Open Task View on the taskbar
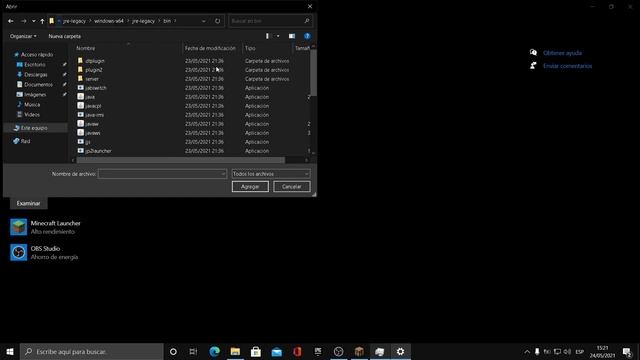Image resolution: width=640 pixels, height=360 pixels. click(193, 351)
